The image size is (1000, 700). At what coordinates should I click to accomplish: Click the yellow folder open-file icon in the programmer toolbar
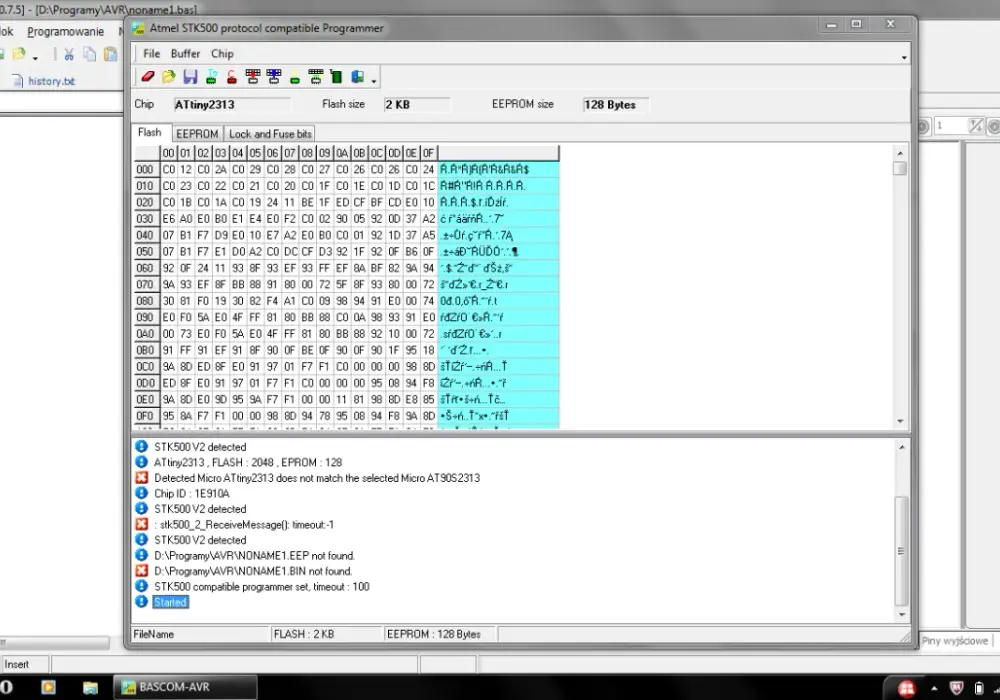click(x=169, y=77)
